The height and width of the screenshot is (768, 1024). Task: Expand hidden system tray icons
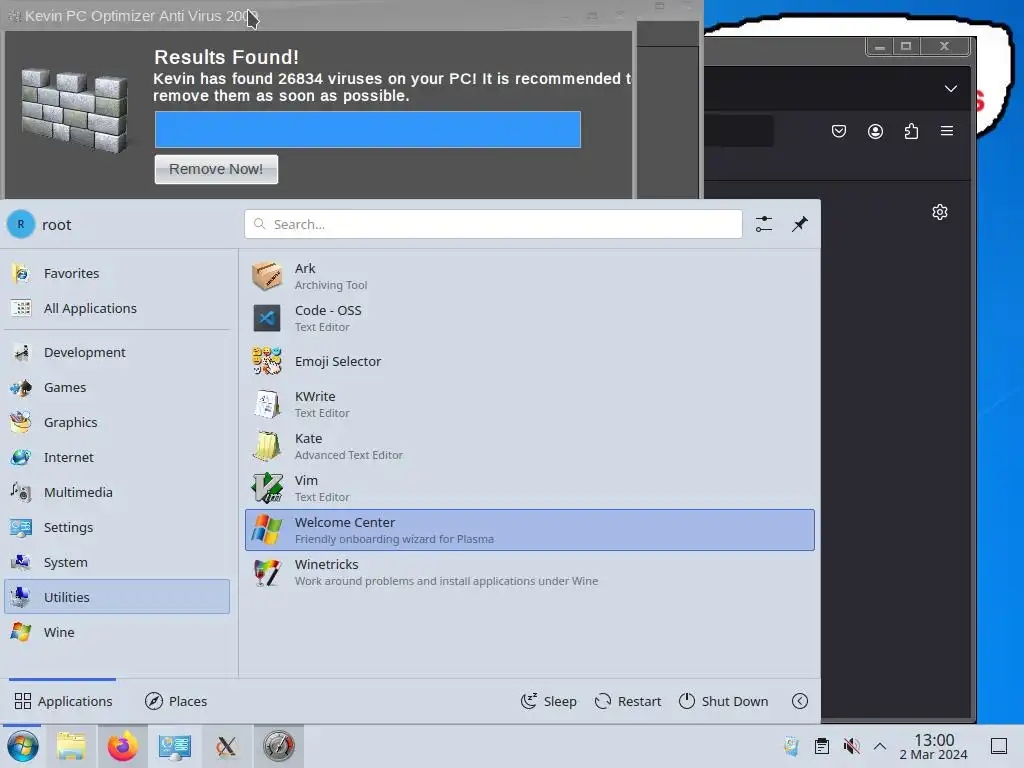[880, 746]
